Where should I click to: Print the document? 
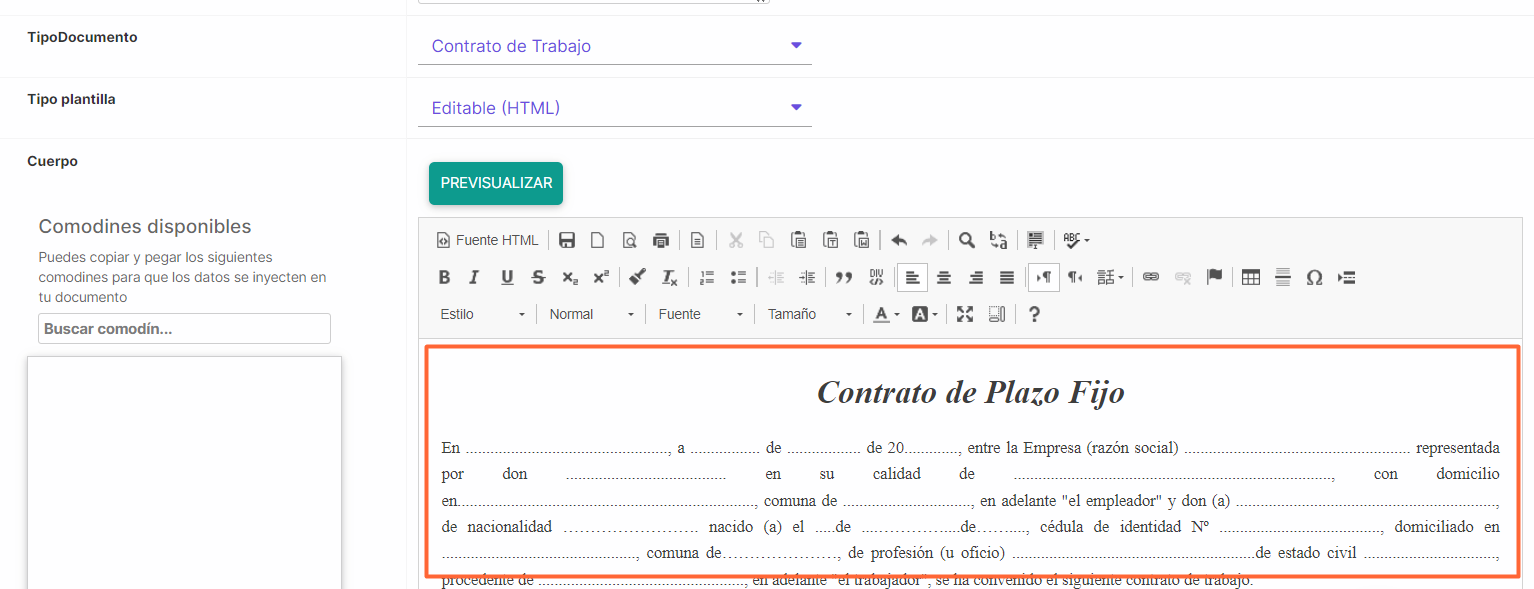pyautogui.click(x=660, y=240)
